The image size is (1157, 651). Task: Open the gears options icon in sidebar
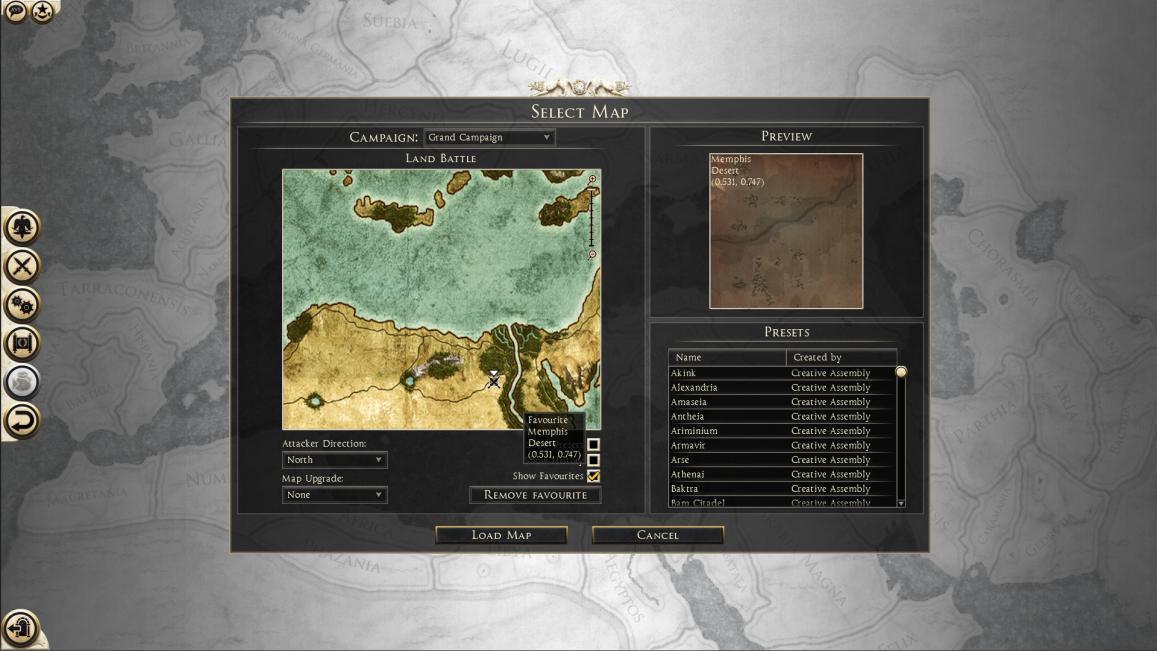[22, 303]
